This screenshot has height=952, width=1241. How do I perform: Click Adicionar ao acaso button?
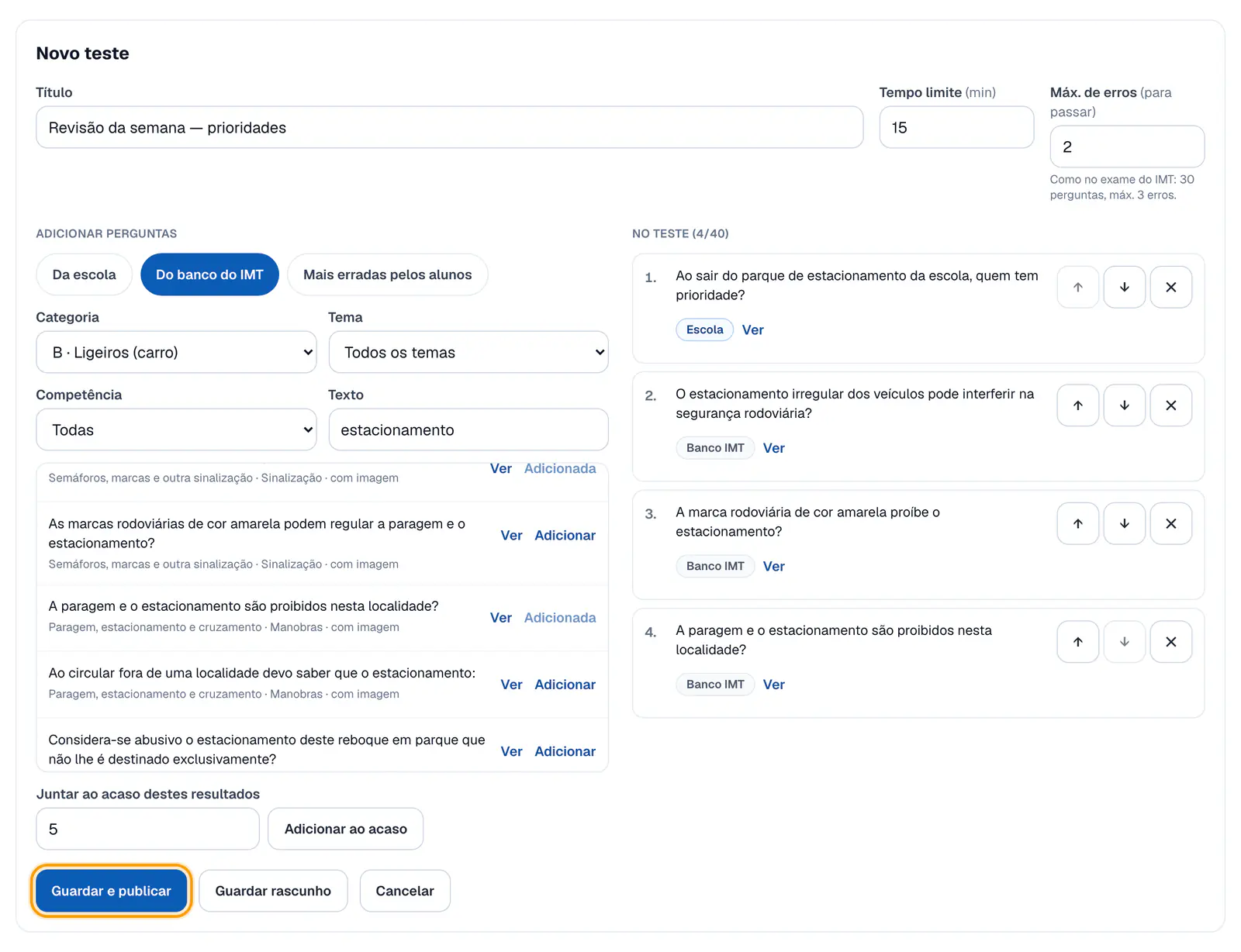(x=345, y=829)
